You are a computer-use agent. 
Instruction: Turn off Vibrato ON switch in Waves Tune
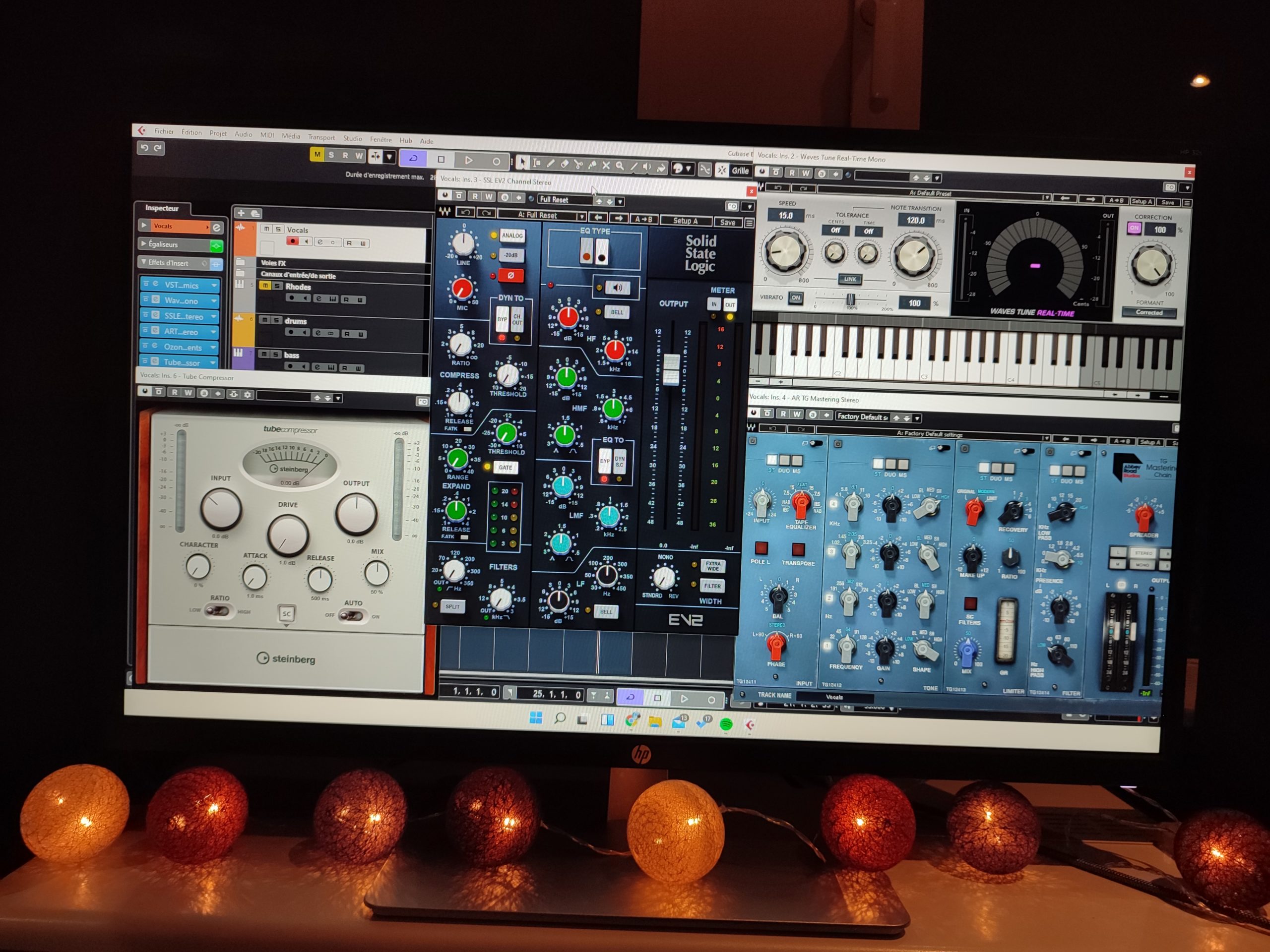[x=795, y=298]
